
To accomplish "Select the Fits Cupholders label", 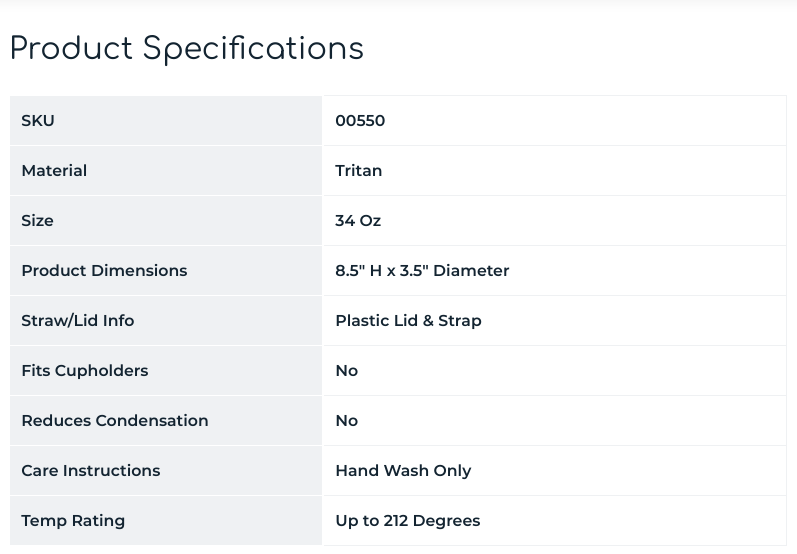I will (x=84, y=371).
